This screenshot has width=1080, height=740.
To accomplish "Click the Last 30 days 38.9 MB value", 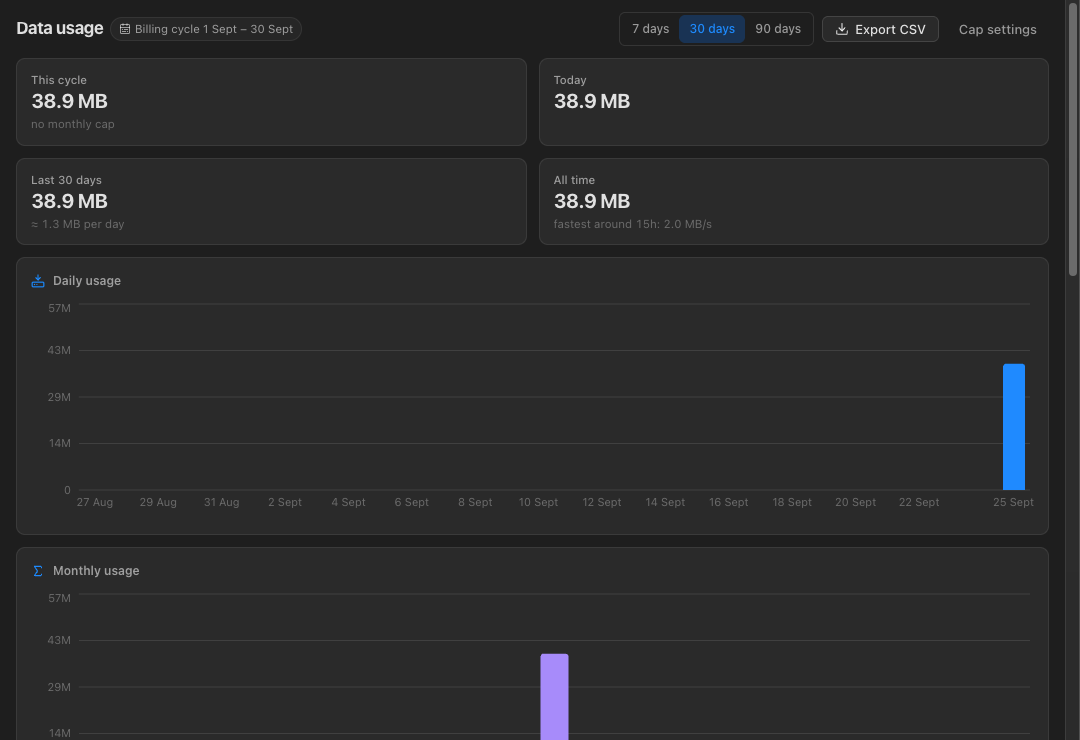I will tap(70, 201).
